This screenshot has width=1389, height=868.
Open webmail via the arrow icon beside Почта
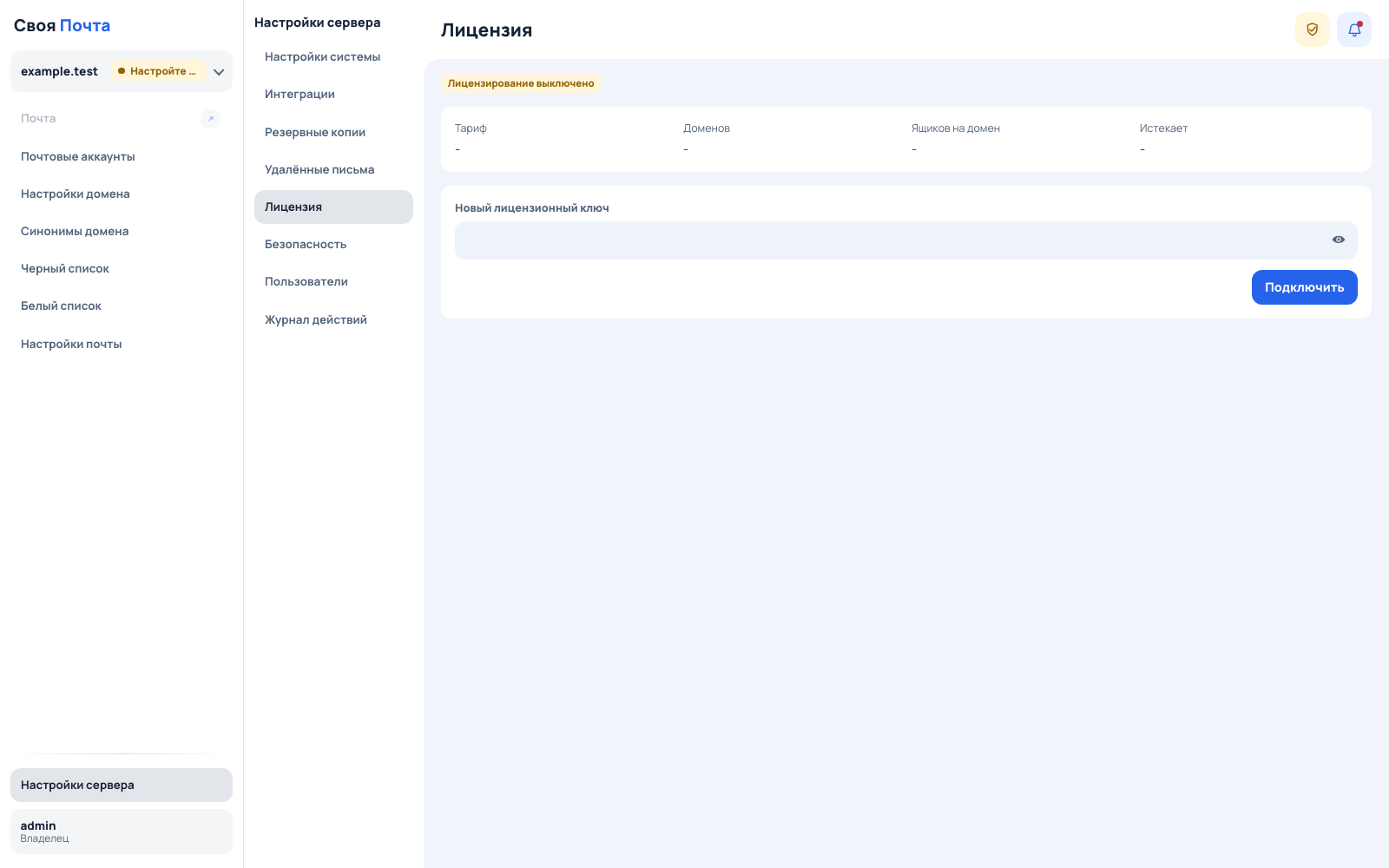(x=210, y=119)
